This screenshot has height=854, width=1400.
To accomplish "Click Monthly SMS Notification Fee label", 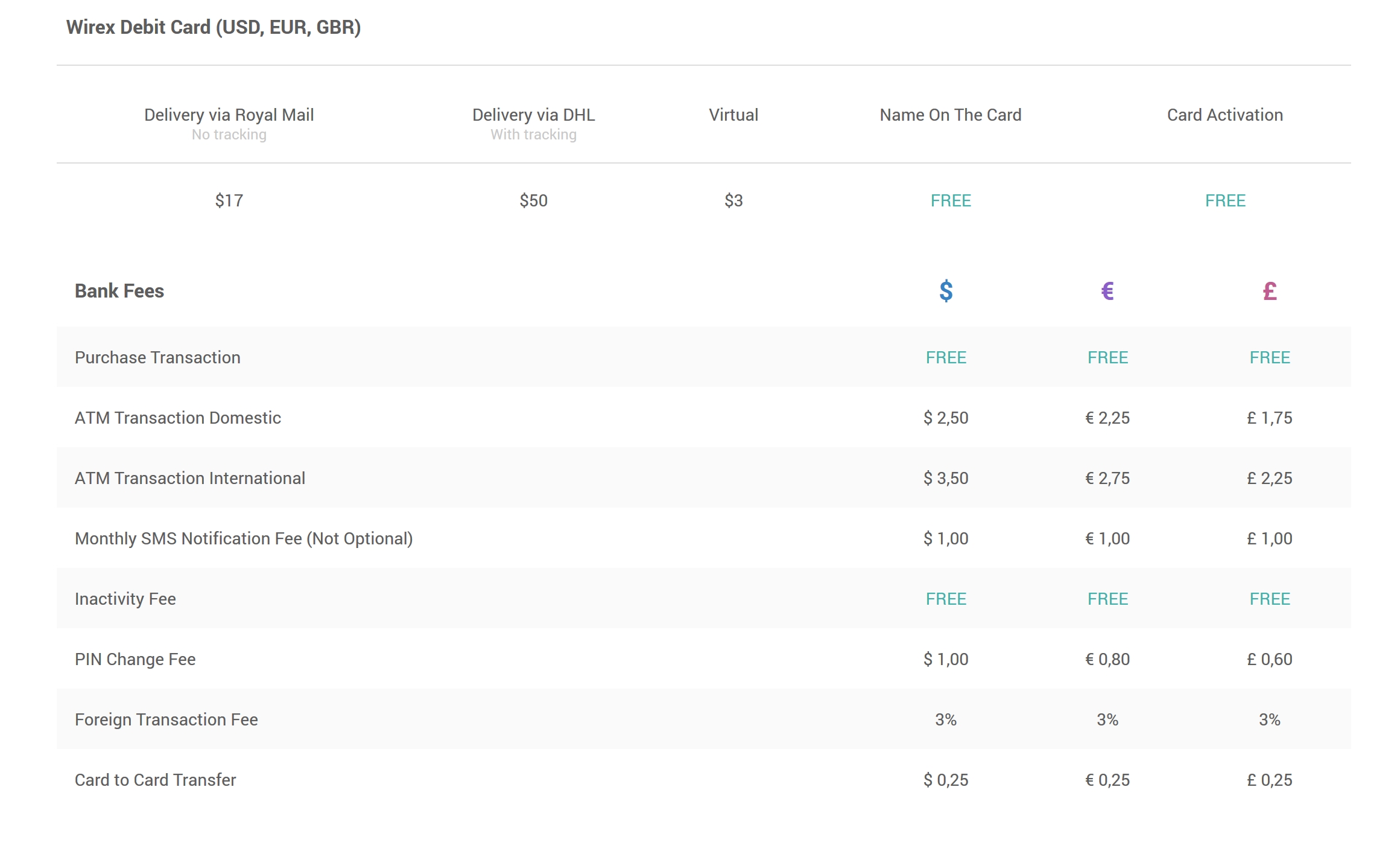I will click(x=244, y=538).
